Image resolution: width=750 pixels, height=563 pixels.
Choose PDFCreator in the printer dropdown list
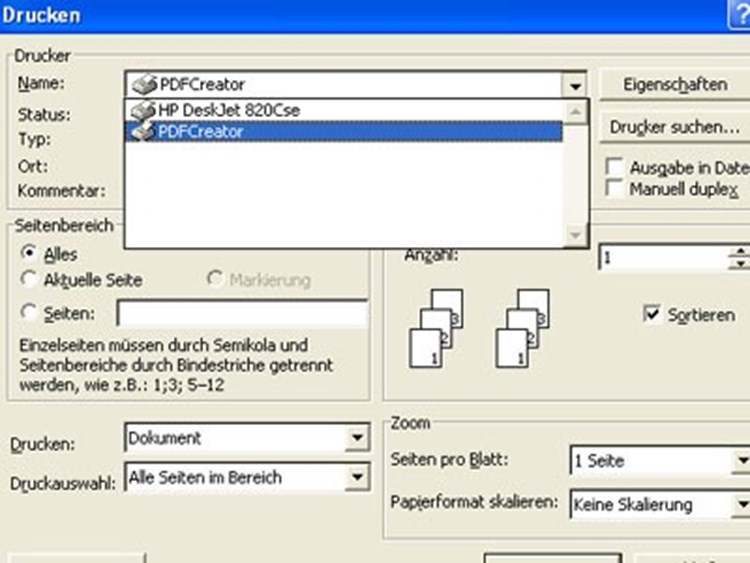coord(343,132)
